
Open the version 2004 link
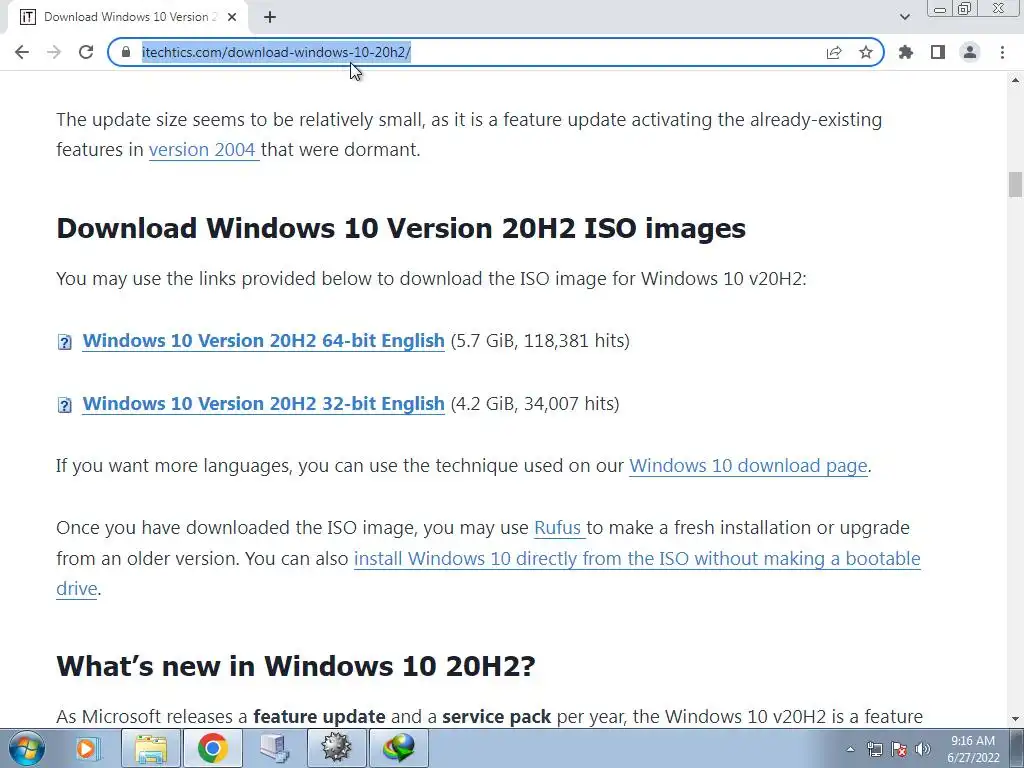[204, 150]
